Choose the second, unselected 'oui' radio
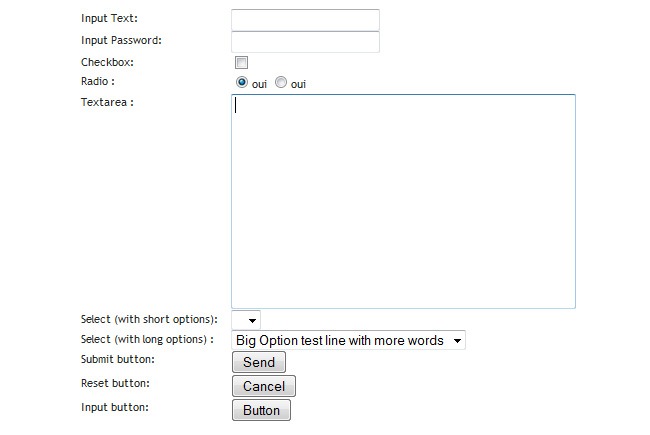650x435 pixels. [281, 83]
